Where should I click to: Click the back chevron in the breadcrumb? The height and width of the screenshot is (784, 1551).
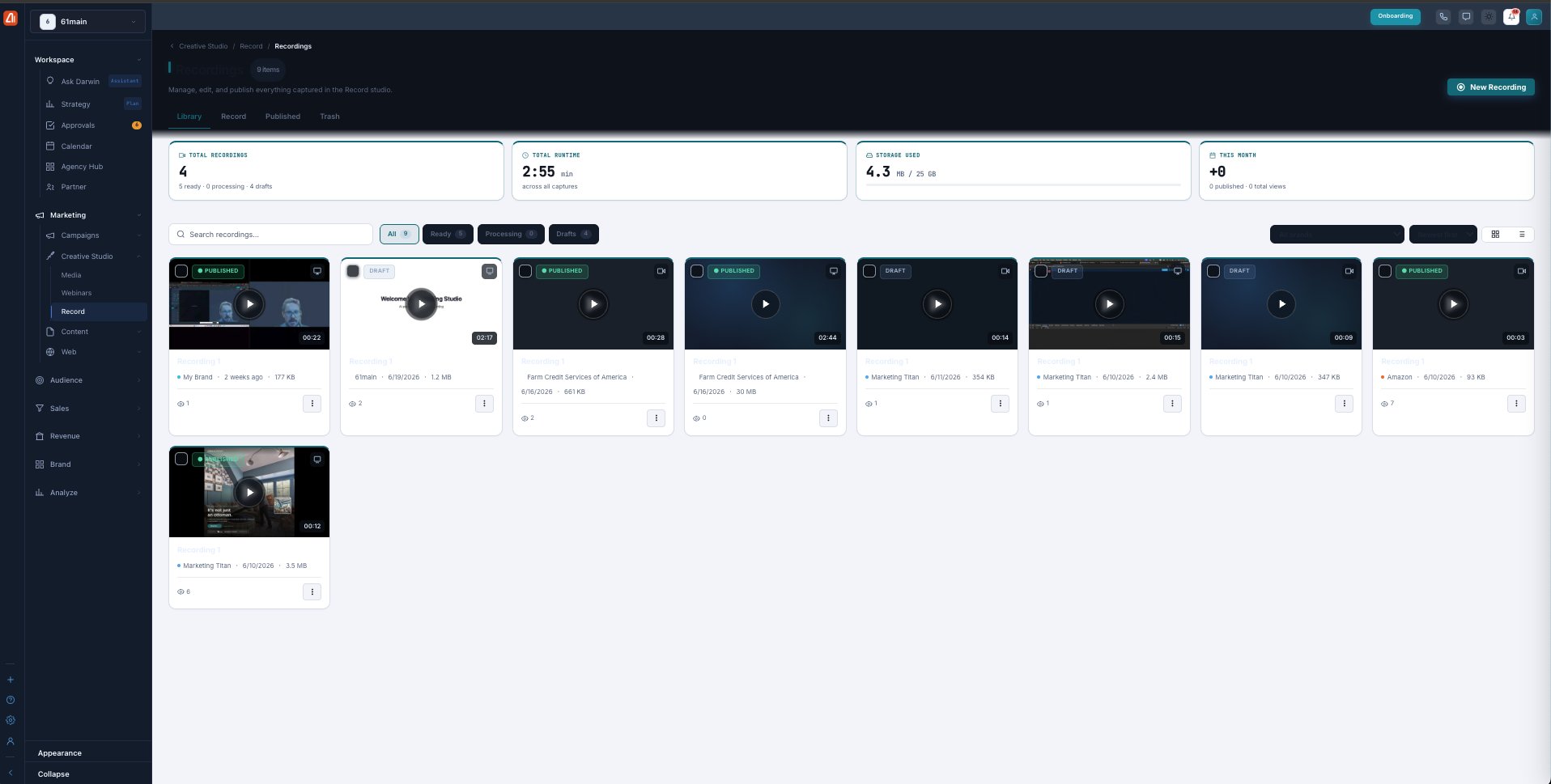[172, 46]
